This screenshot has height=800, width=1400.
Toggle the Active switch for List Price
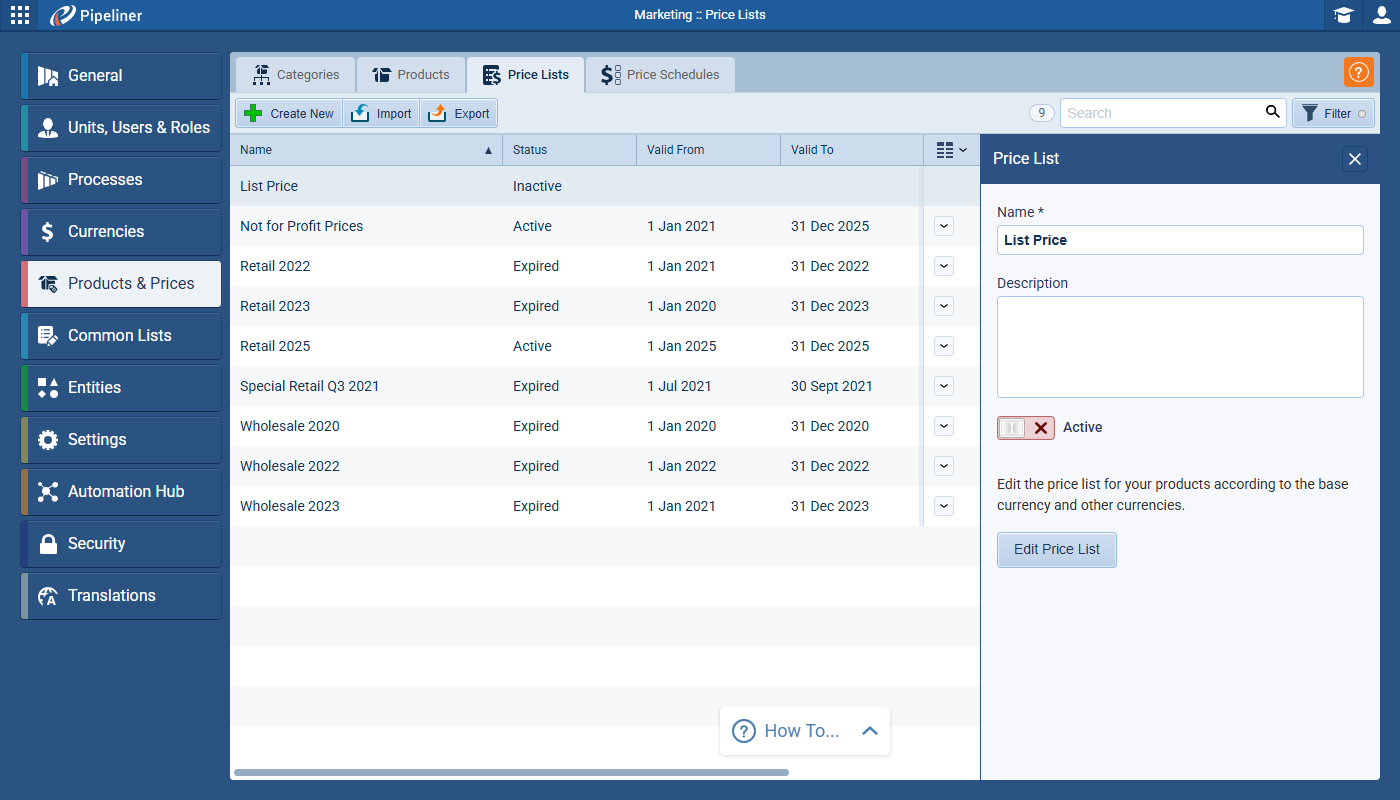(1025, 428)
